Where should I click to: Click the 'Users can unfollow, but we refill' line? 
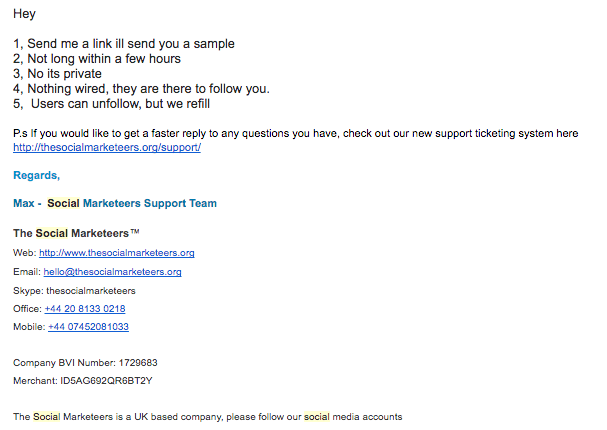111,104
